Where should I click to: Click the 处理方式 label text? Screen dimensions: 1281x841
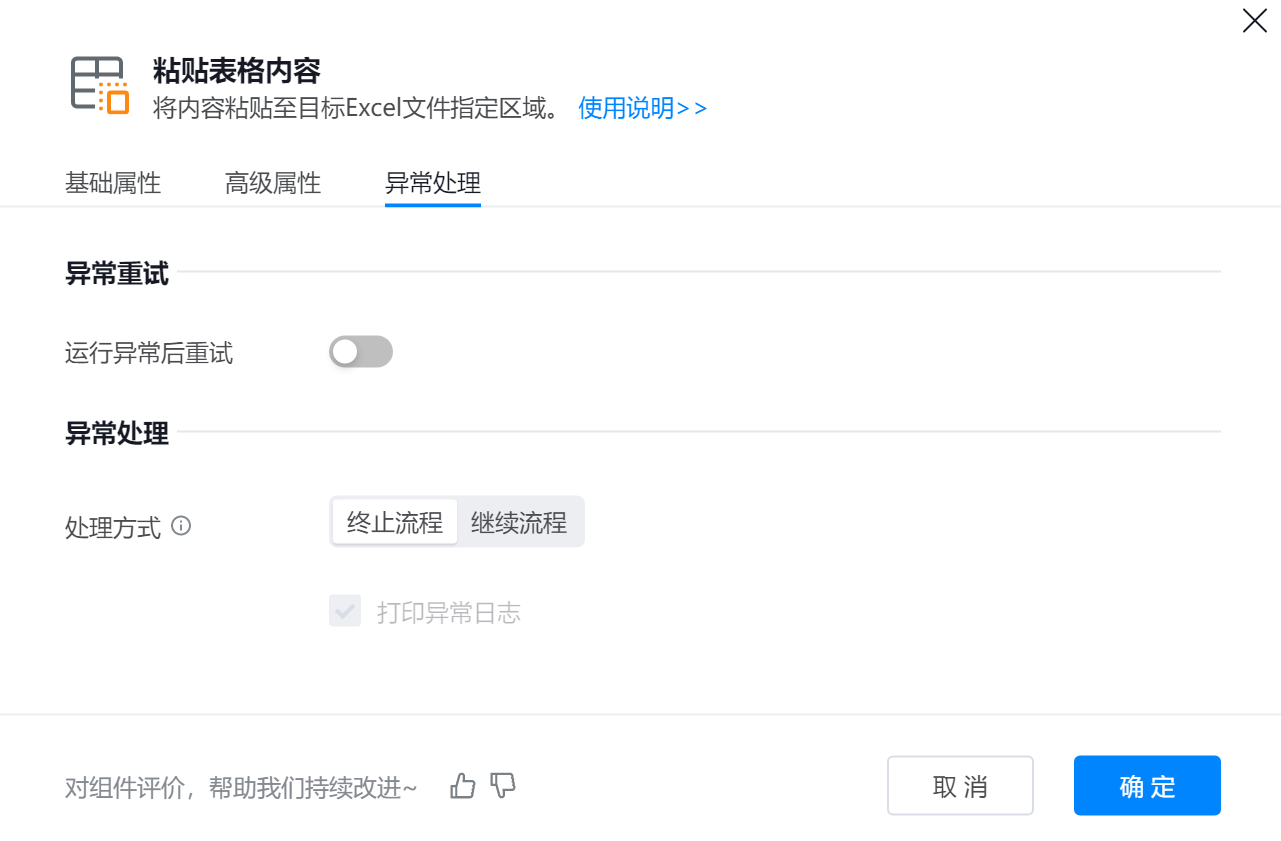click(113, 527)
